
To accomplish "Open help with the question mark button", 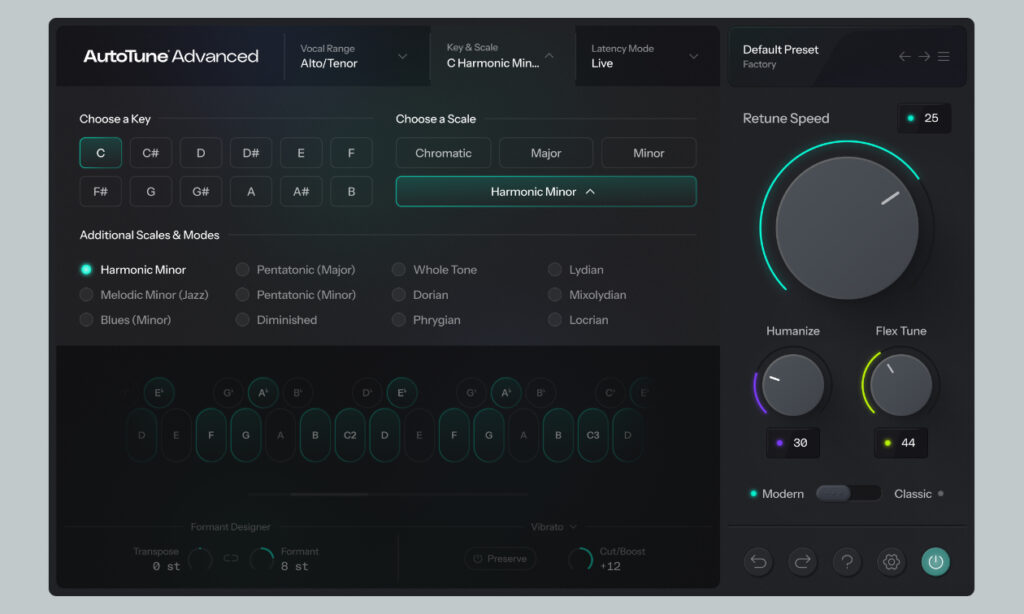I will pos(847,561).
